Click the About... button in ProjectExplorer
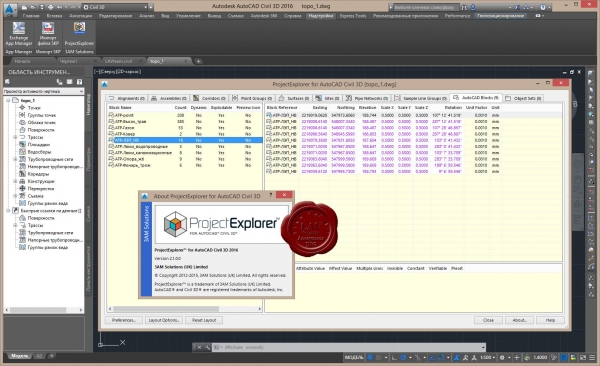 pyautogui.click(x=519, y=320)
